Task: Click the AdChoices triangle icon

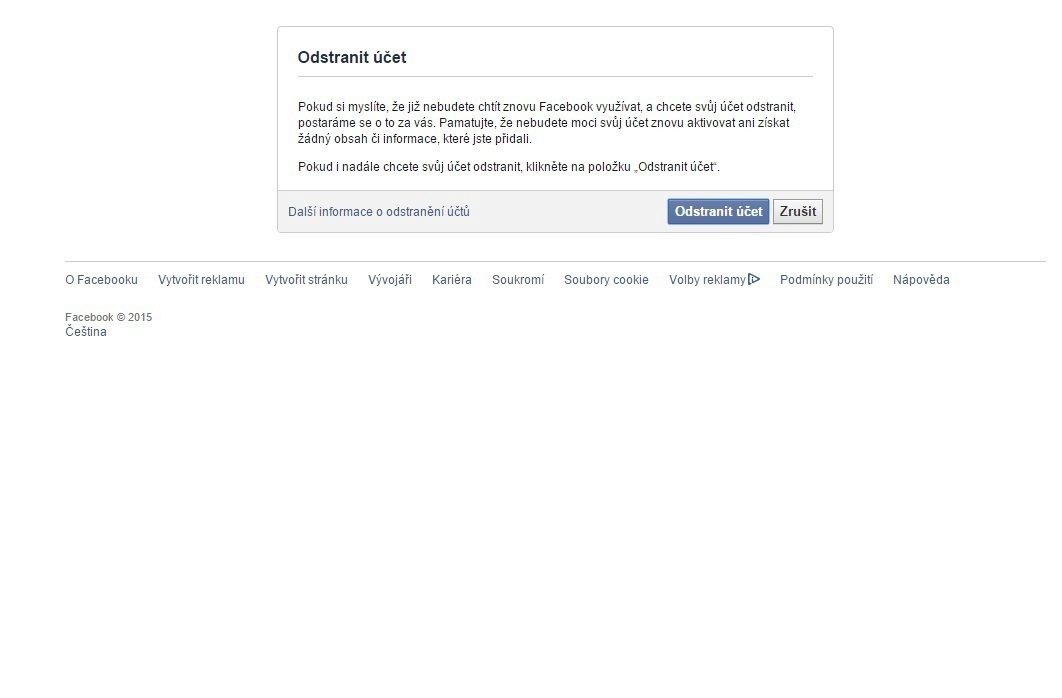Action: click(x=754, y=279)
